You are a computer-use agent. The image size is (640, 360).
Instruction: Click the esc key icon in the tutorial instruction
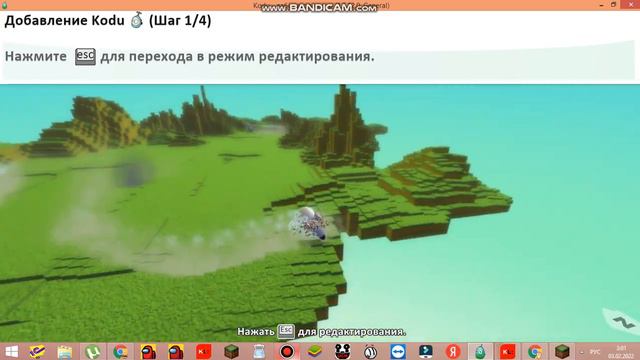[x=85, y=56]
